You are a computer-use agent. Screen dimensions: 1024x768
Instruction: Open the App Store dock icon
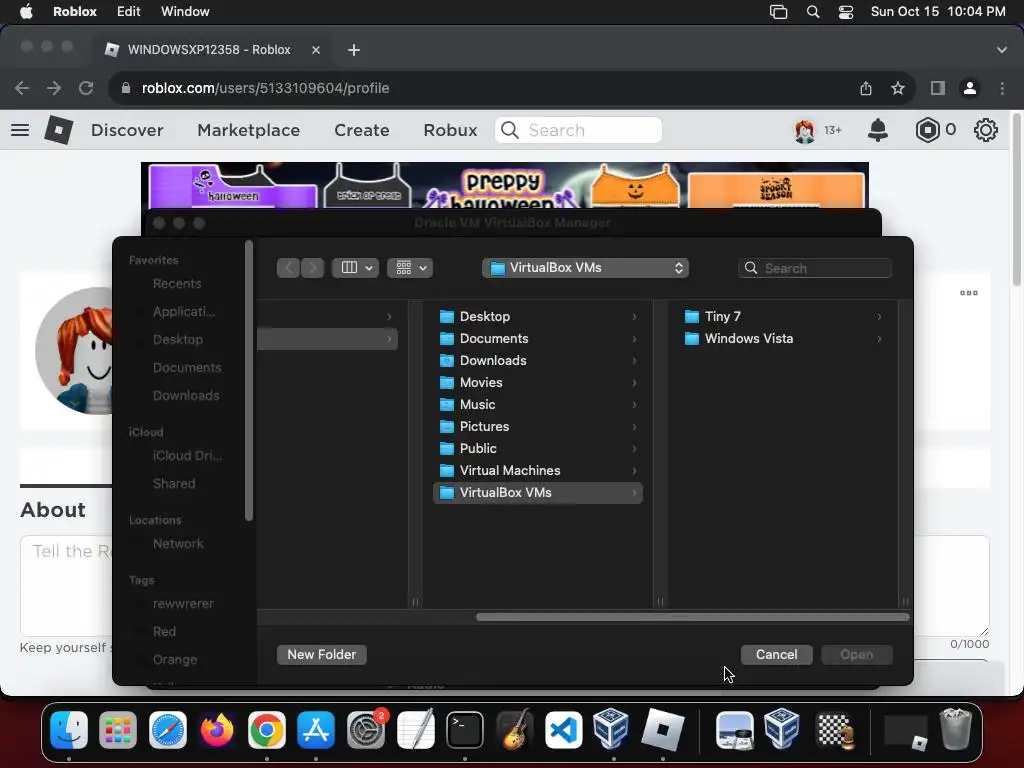click(x=316, y=729)
